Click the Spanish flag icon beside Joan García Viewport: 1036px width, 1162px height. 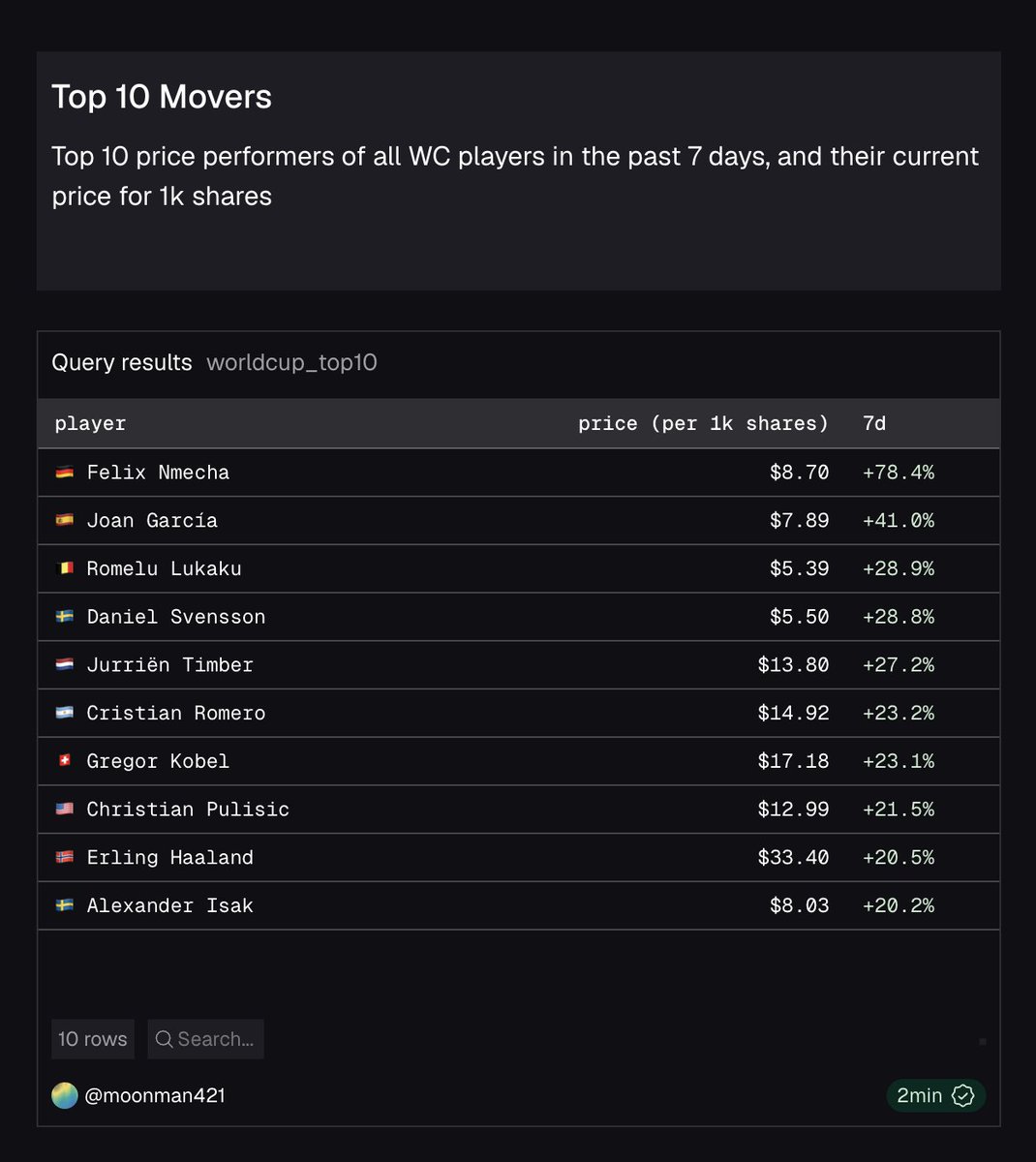click(x=65, y=521)
